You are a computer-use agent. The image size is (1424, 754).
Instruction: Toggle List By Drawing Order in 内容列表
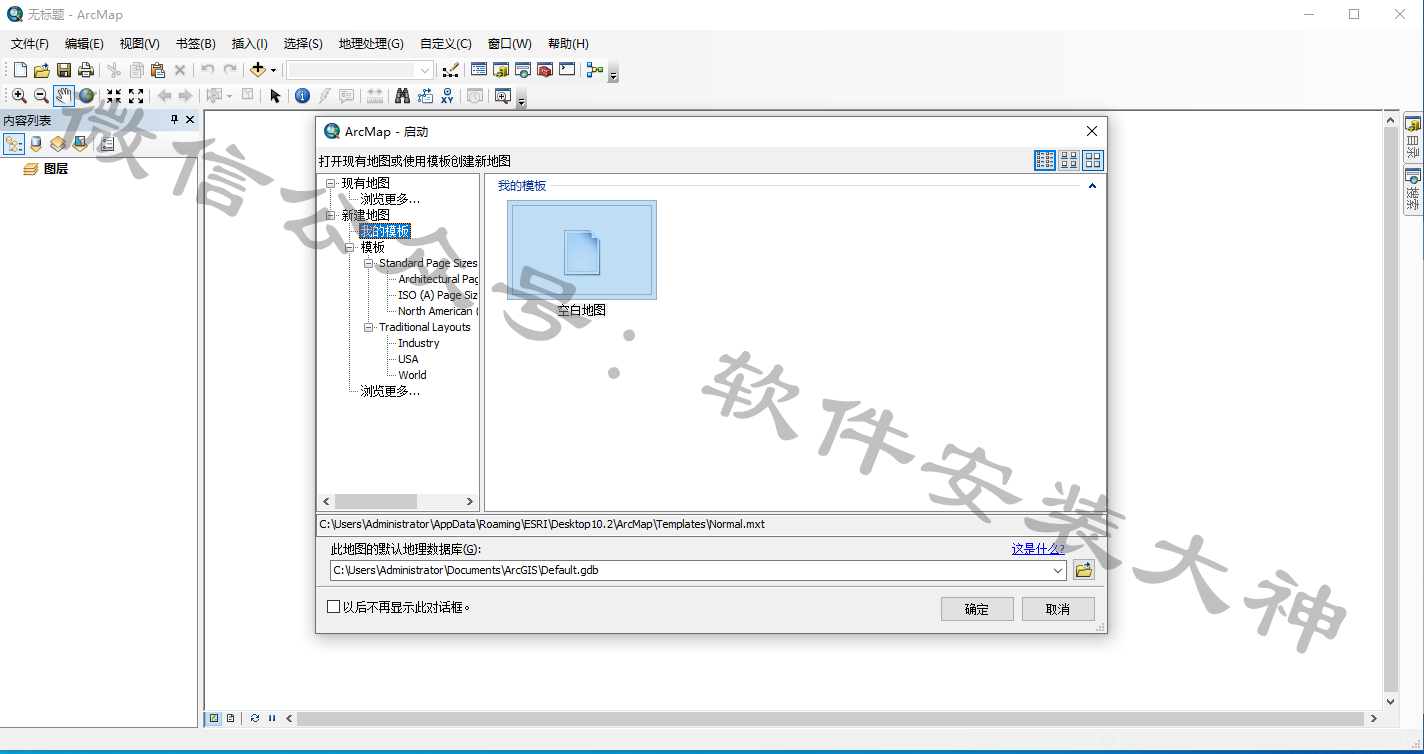[x=14, y=144]
